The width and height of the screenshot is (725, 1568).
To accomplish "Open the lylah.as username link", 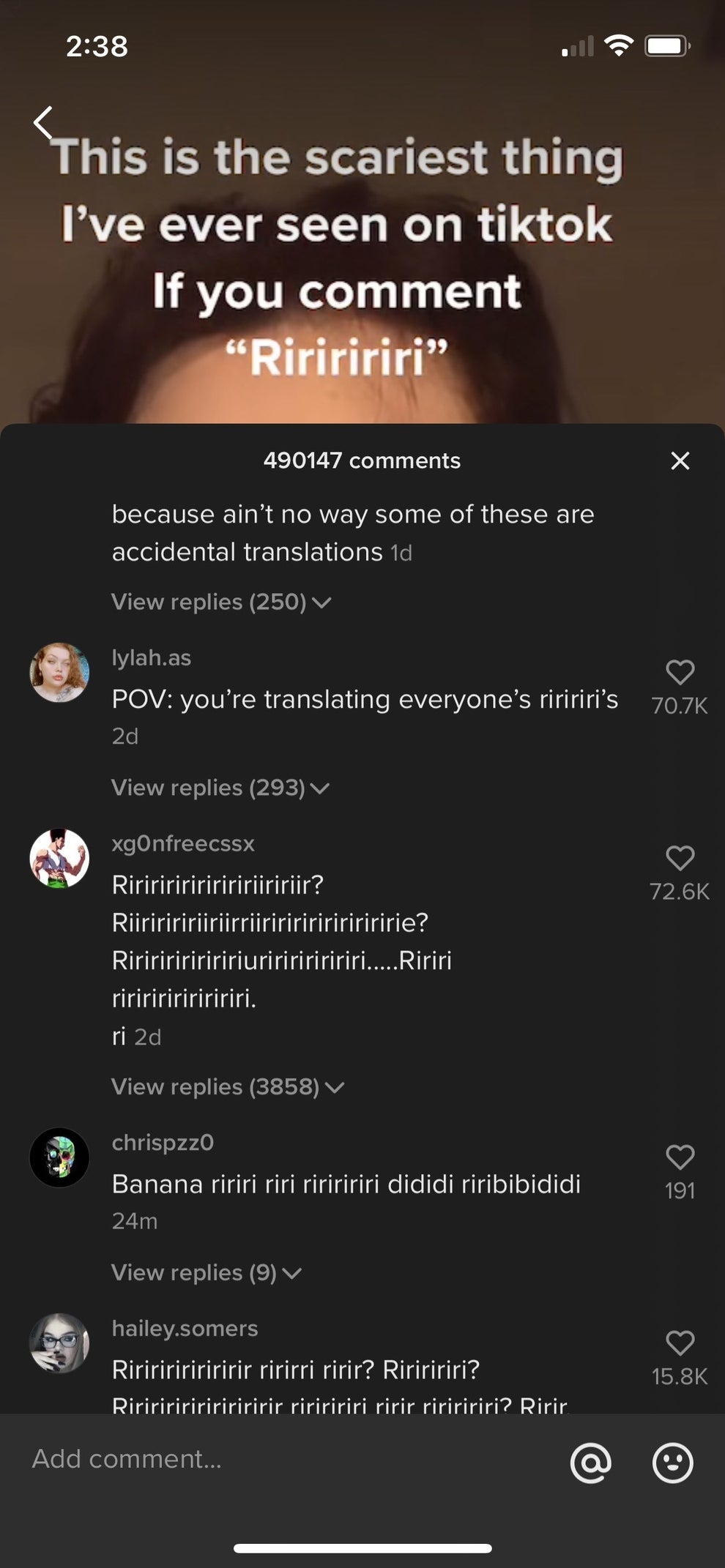I will 152,658.
